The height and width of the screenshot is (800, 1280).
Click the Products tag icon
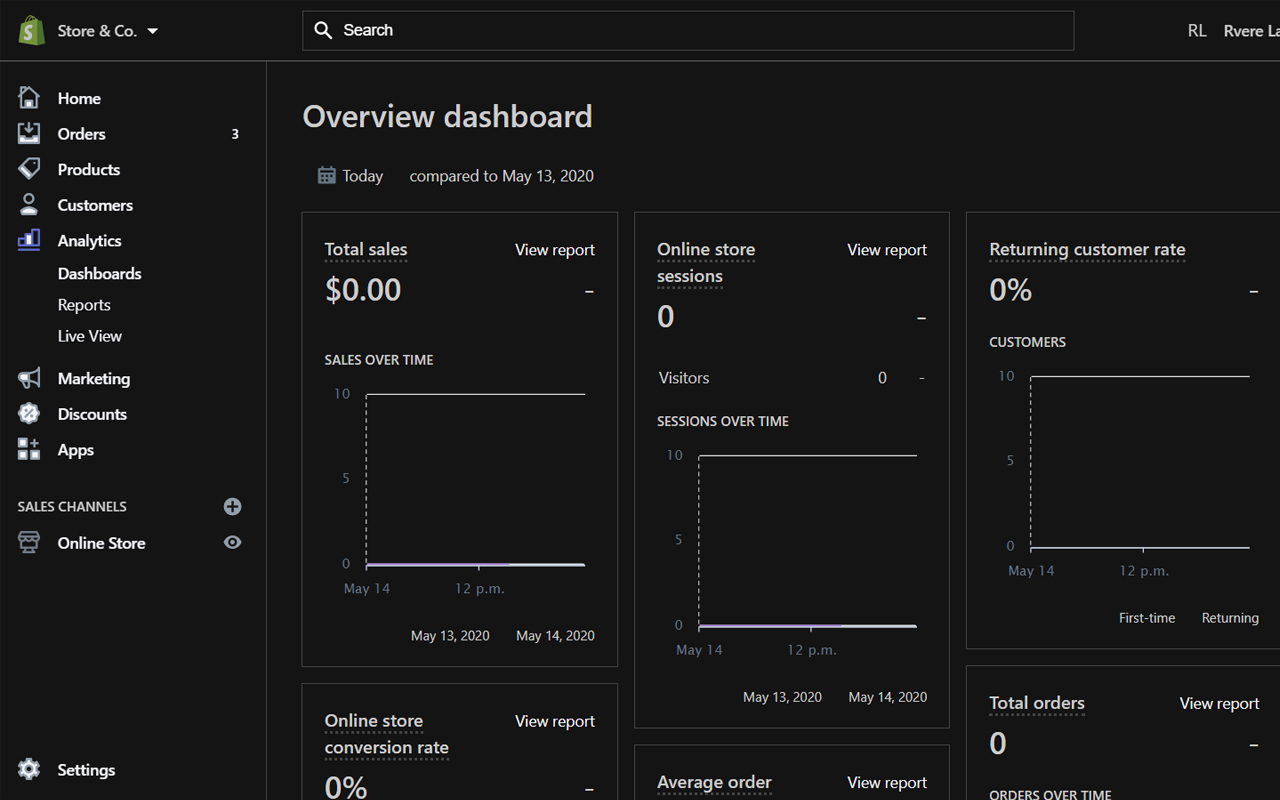pyautogui.click(x=30, y=169)
